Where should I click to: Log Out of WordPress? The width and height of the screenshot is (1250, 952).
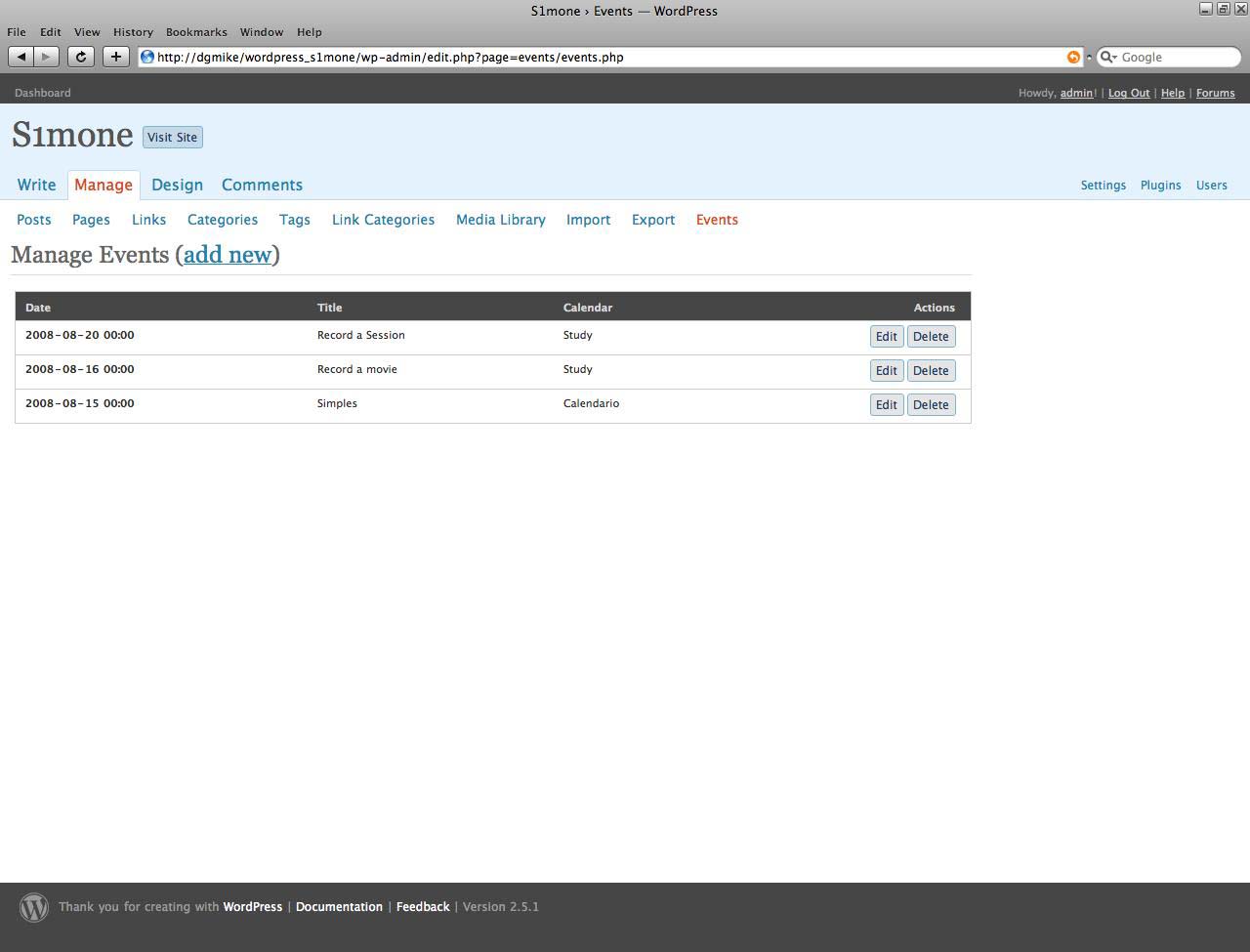click(x=1129, y=93)
